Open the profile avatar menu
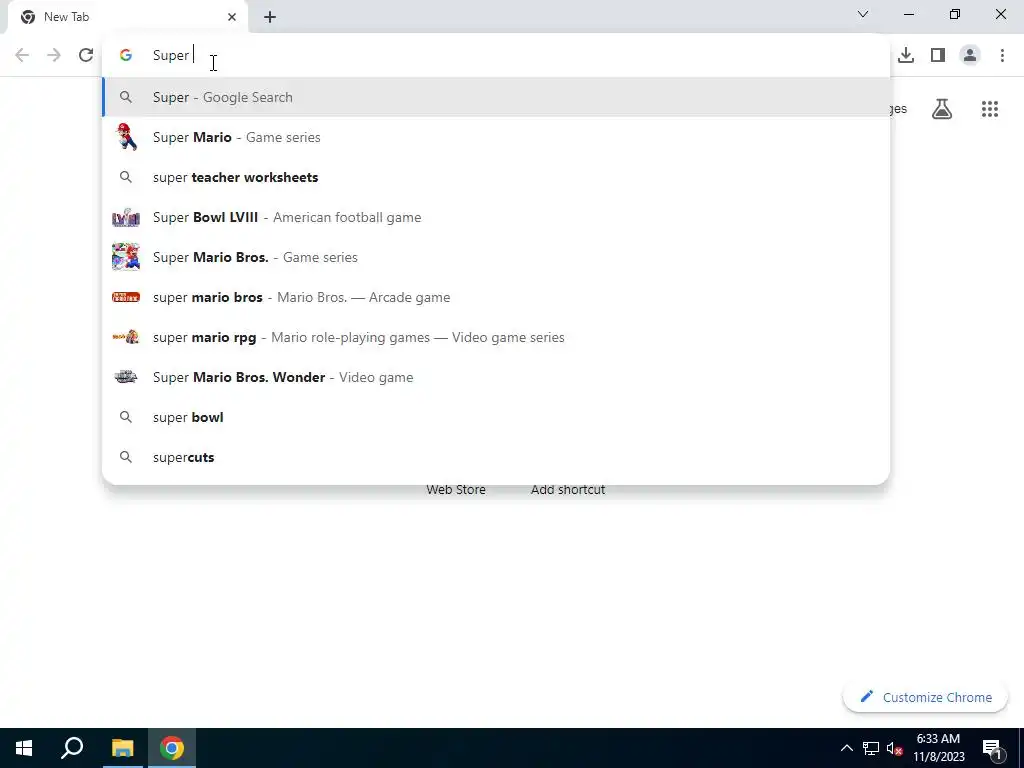1024x768 pixels. (970, 55)
